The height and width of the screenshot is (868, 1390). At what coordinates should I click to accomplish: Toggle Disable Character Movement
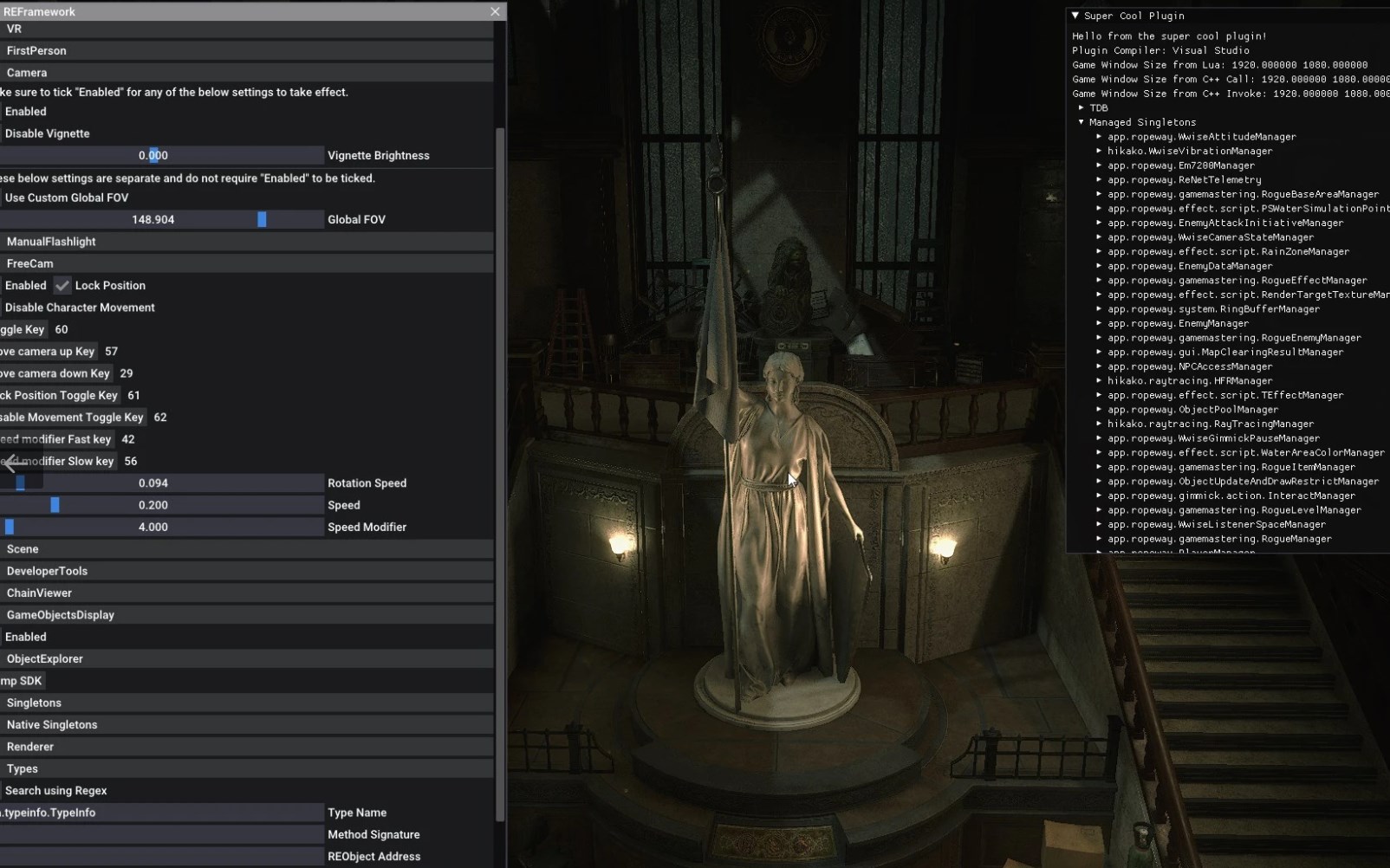pyautogui.click(x=79, y=308)
